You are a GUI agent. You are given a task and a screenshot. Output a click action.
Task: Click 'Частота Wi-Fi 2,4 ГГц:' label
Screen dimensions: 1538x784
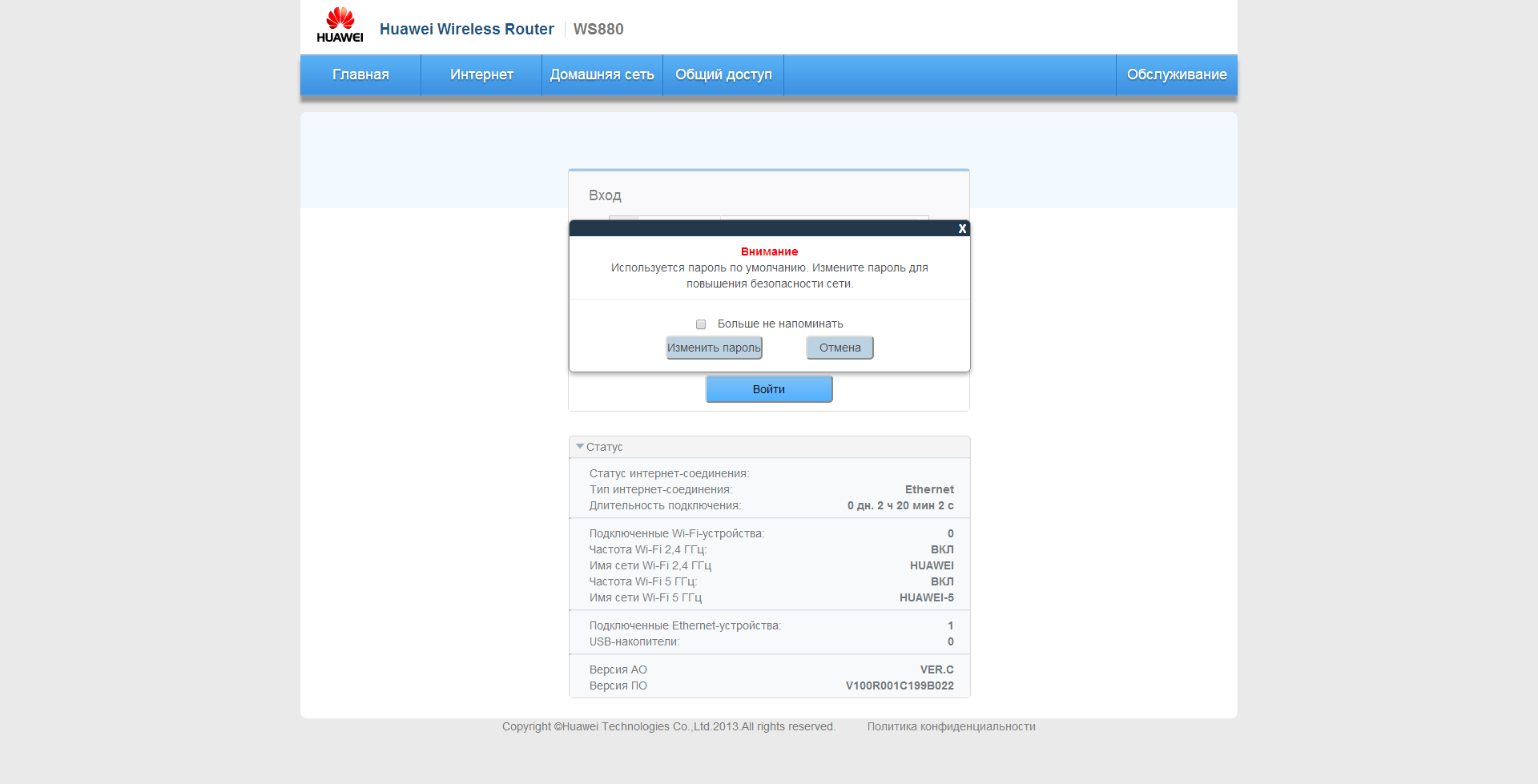click(x=648, y=549)
